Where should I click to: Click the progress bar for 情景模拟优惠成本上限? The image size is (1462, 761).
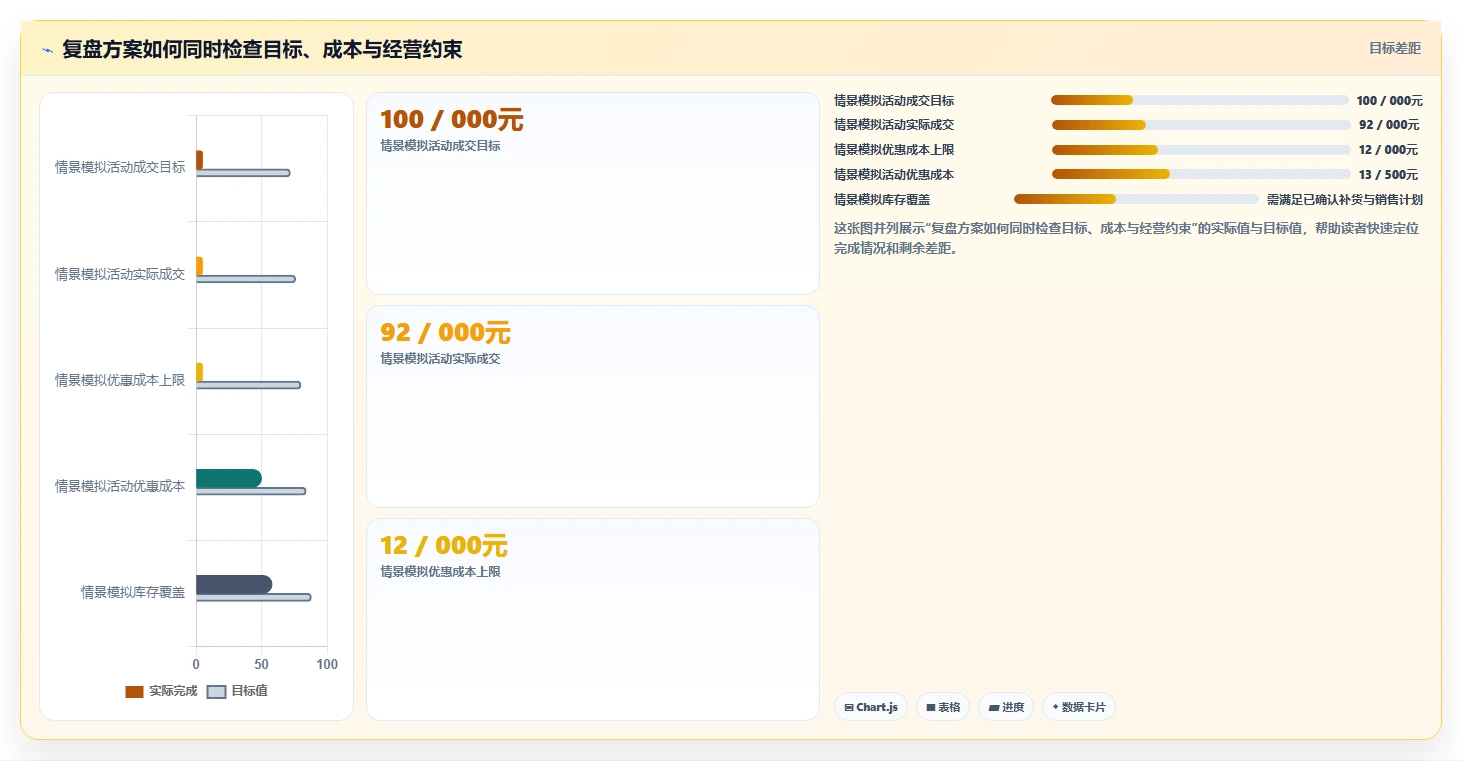pos(1201,150)
